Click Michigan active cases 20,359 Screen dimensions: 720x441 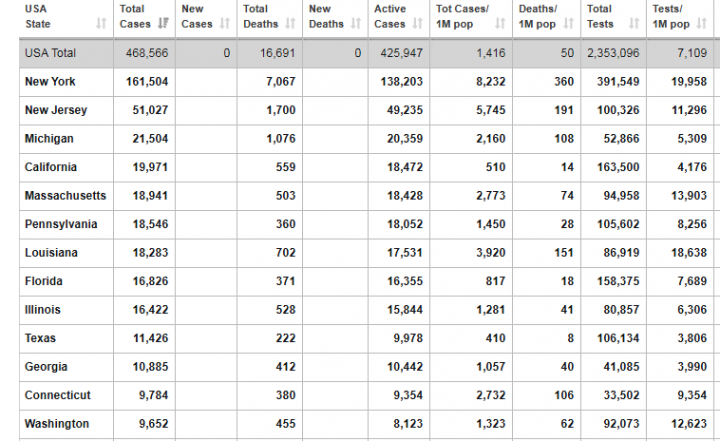click(x=405, y=139)
